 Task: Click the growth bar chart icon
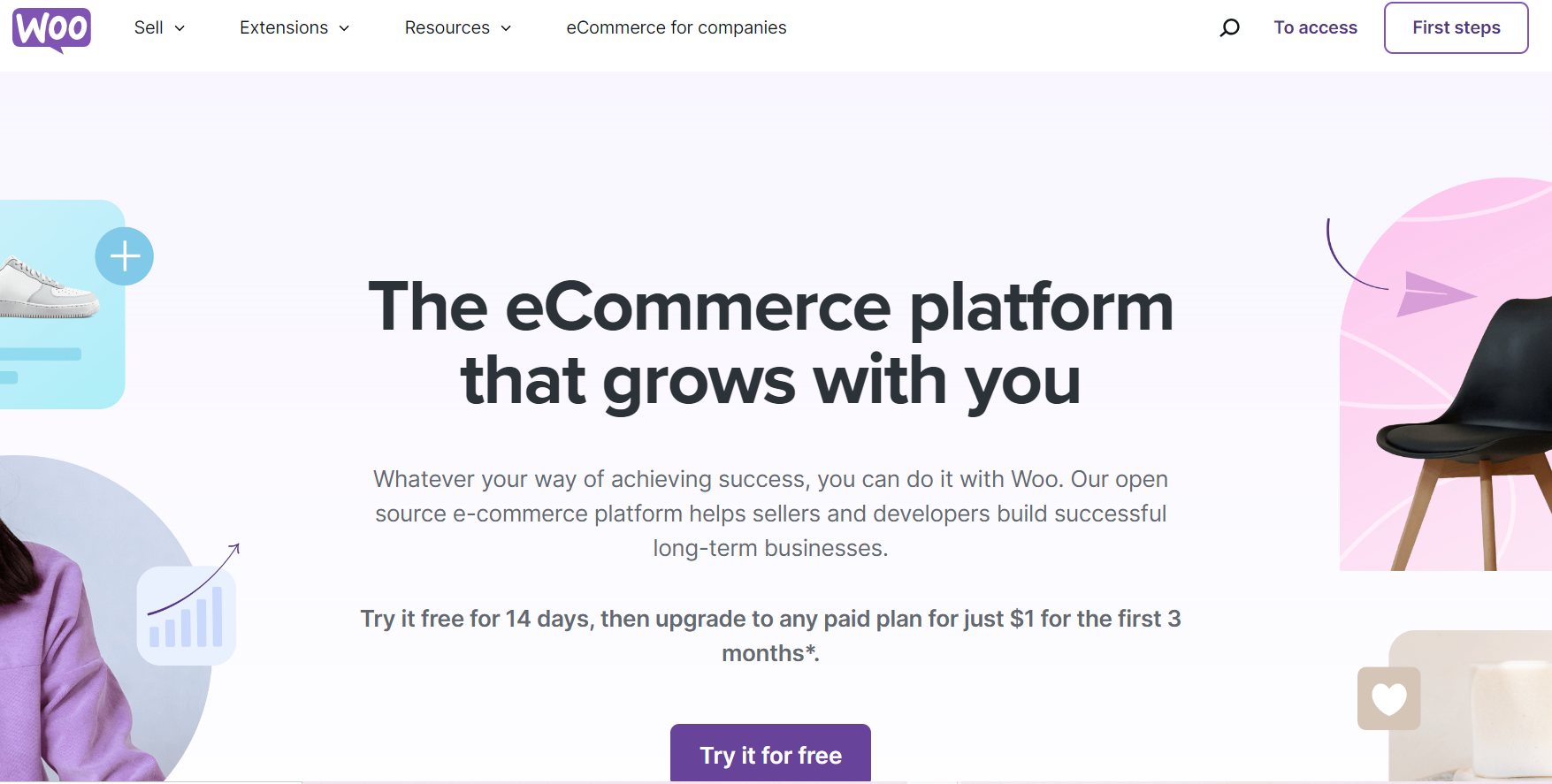pyautogui.click(x=187, y=615)
